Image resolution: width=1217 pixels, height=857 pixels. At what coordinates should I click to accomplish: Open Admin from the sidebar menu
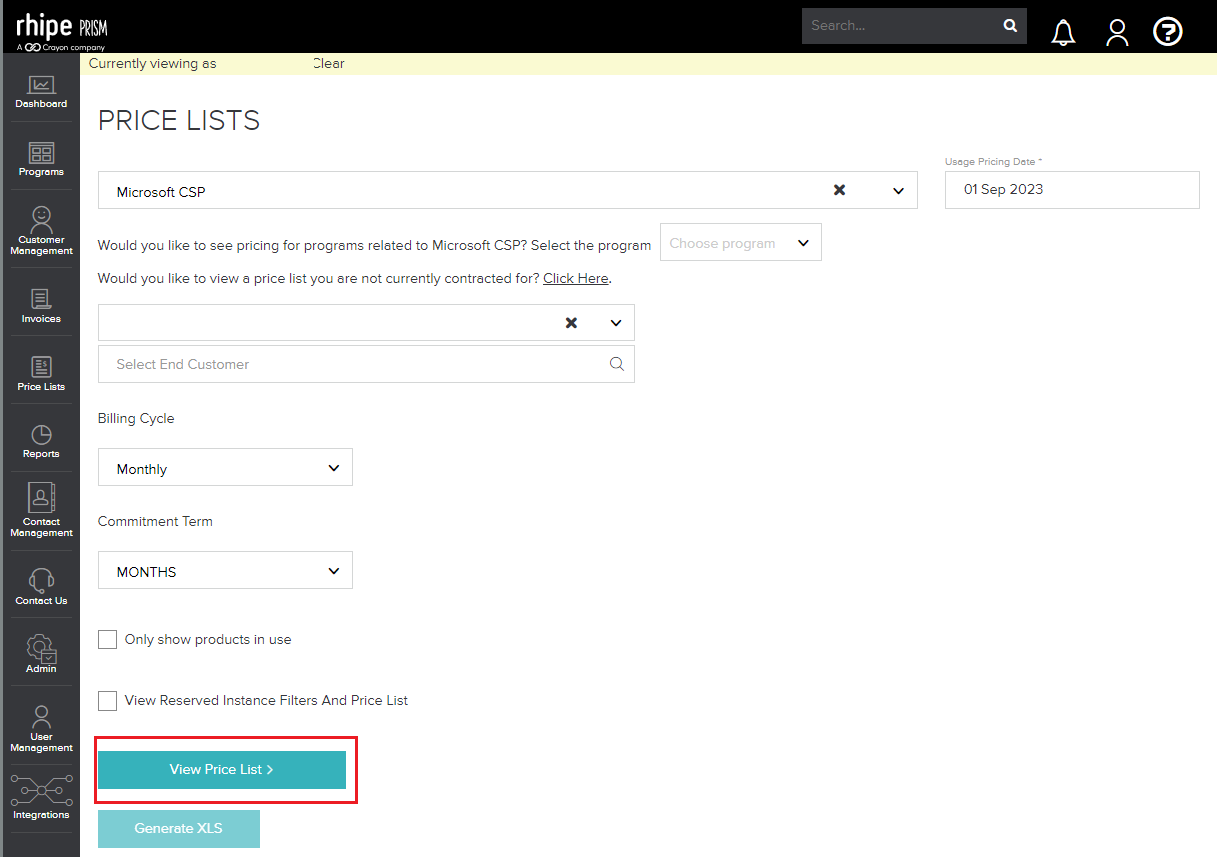coord(41,655)
